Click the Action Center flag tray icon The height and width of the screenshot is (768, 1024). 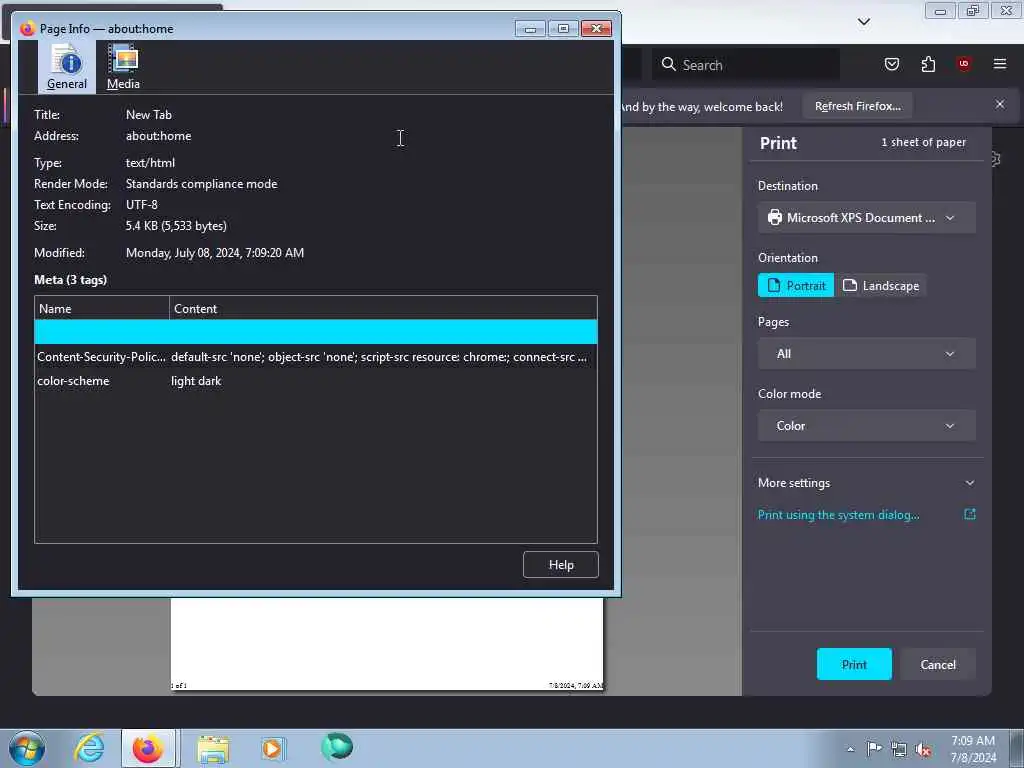point(874,749)
